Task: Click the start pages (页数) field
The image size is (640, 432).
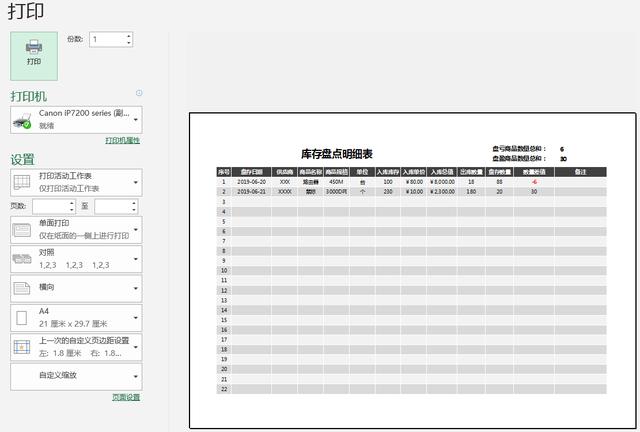Action: [51, 206]
